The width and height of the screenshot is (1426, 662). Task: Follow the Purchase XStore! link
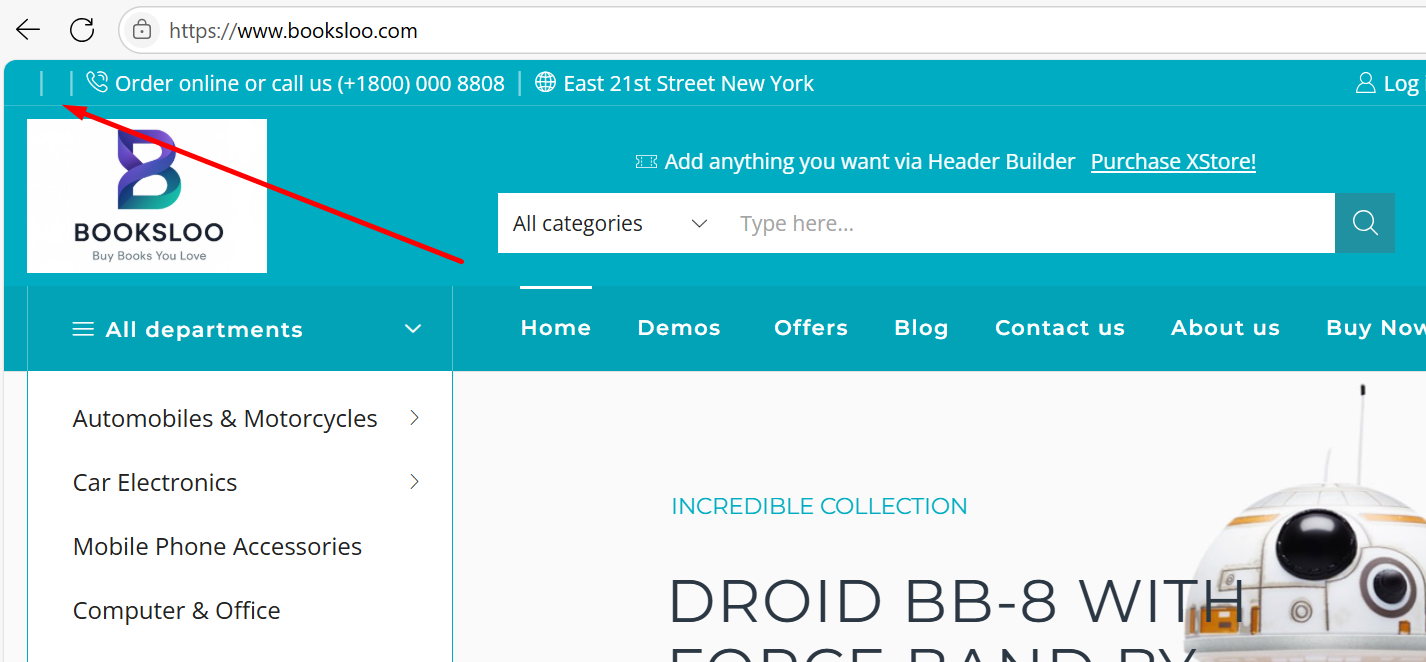click(1173, 161)
